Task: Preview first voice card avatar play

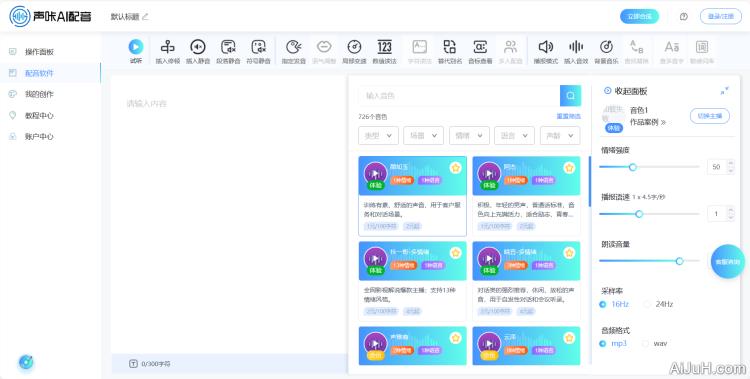Action: click(x=375, y=174)
